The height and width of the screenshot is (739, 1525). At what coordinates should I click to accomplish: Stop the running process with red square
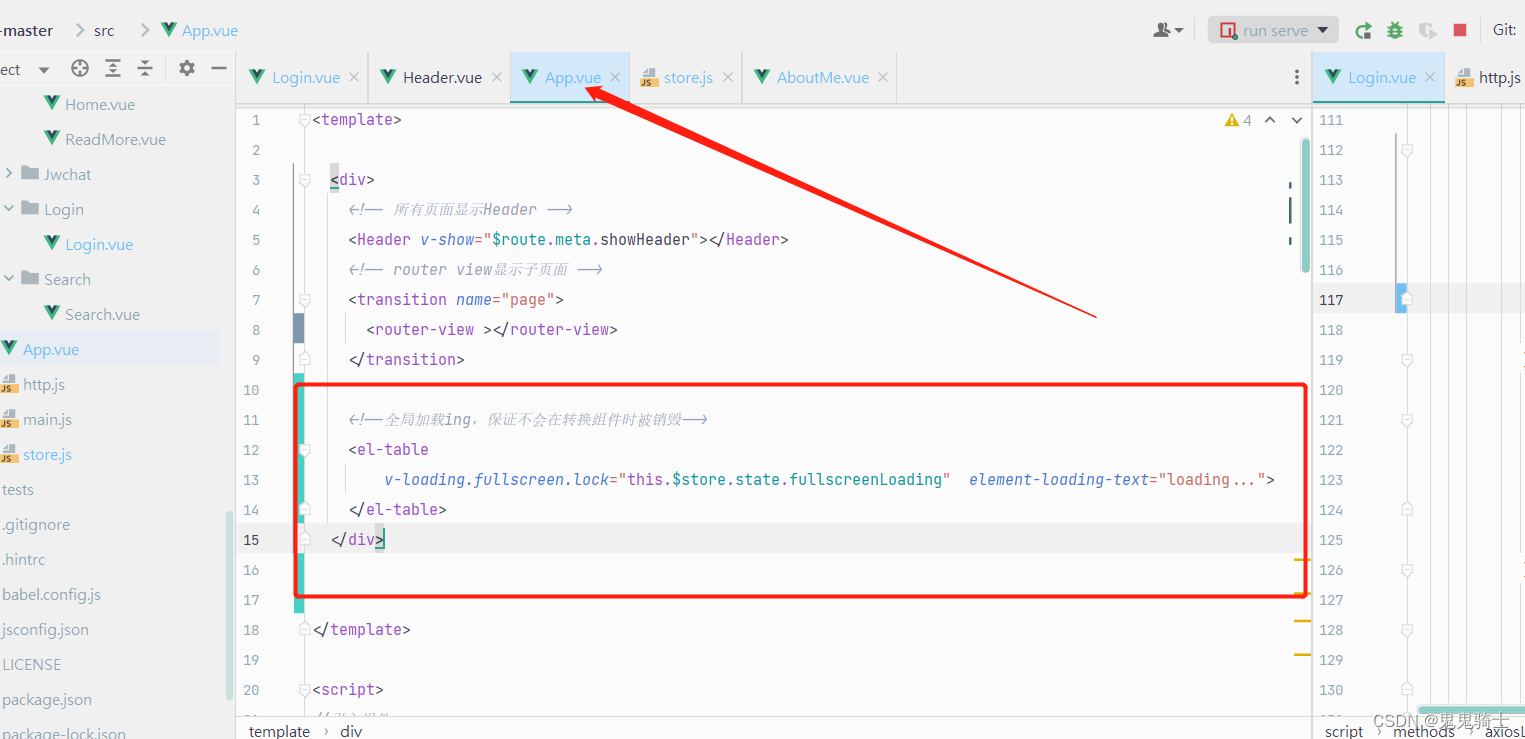coord(1460,30)
